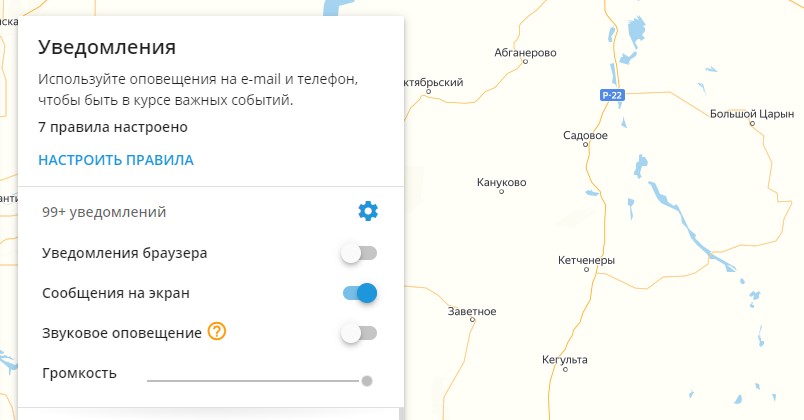
Task: Click the Октябрьский settlement label
Action: tap(434, 82)
